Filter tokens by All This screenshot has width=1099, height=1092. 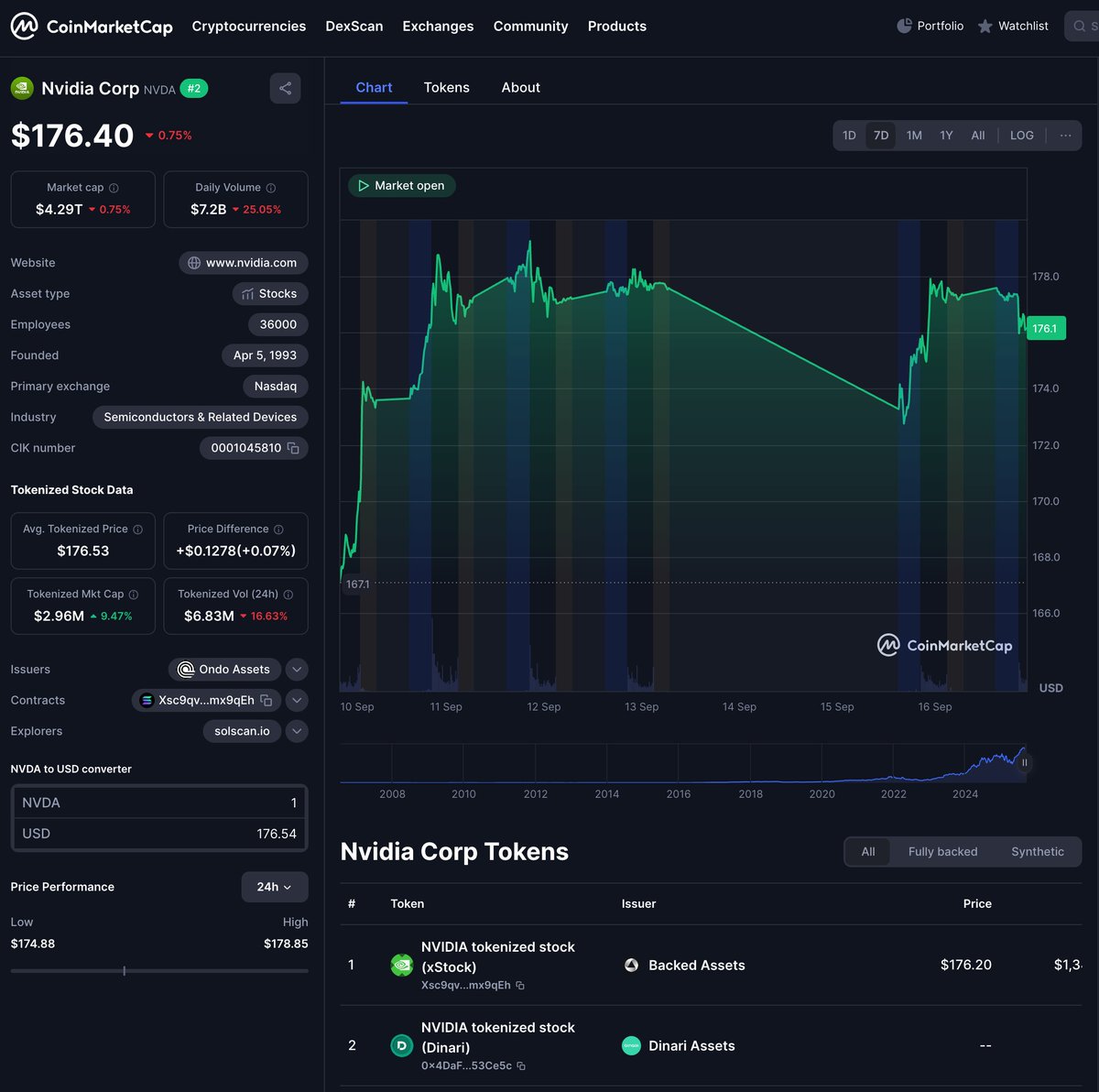[868, 852]
